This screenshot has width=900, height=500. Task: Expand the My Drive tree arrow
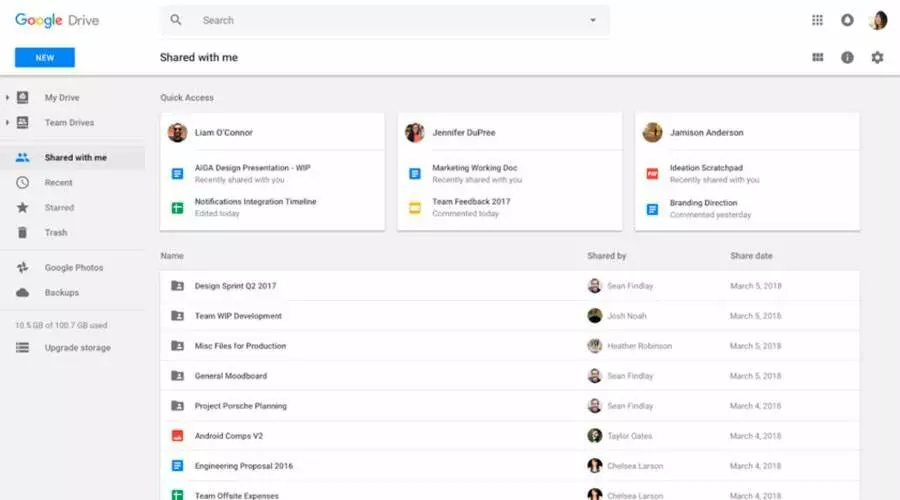pyautogui.click(x=7, y=98)
